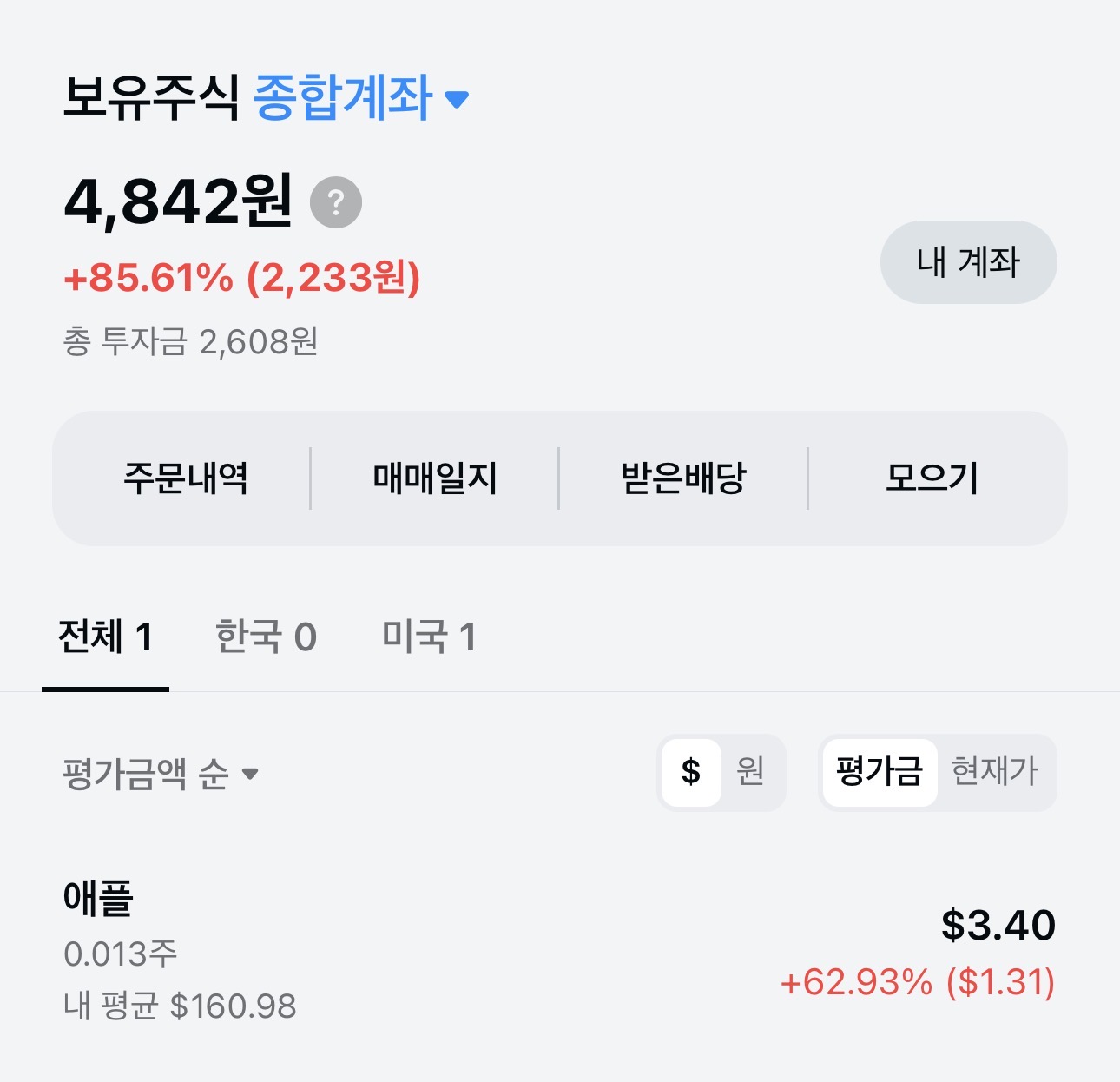Viewport: 1120px width, 1082px height.
Task: Open 주문내역 order history
Action: [186, 478]
